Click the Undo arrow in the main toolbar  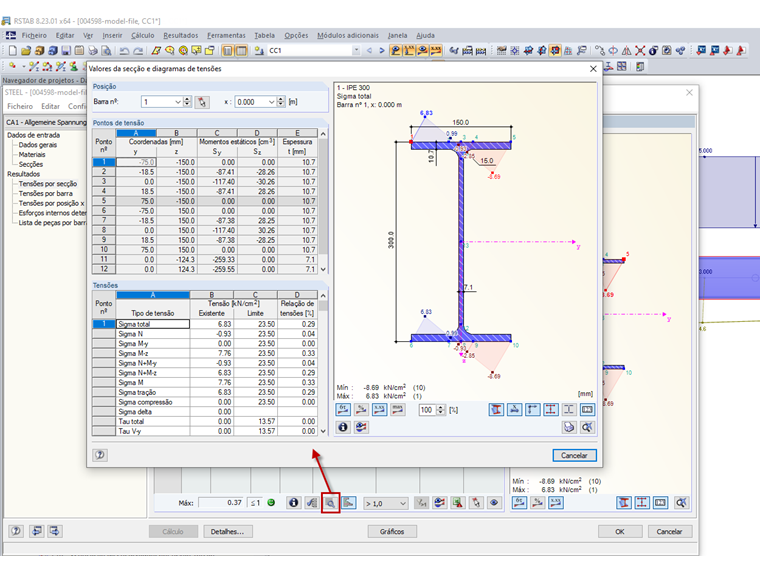coord(124,50)
